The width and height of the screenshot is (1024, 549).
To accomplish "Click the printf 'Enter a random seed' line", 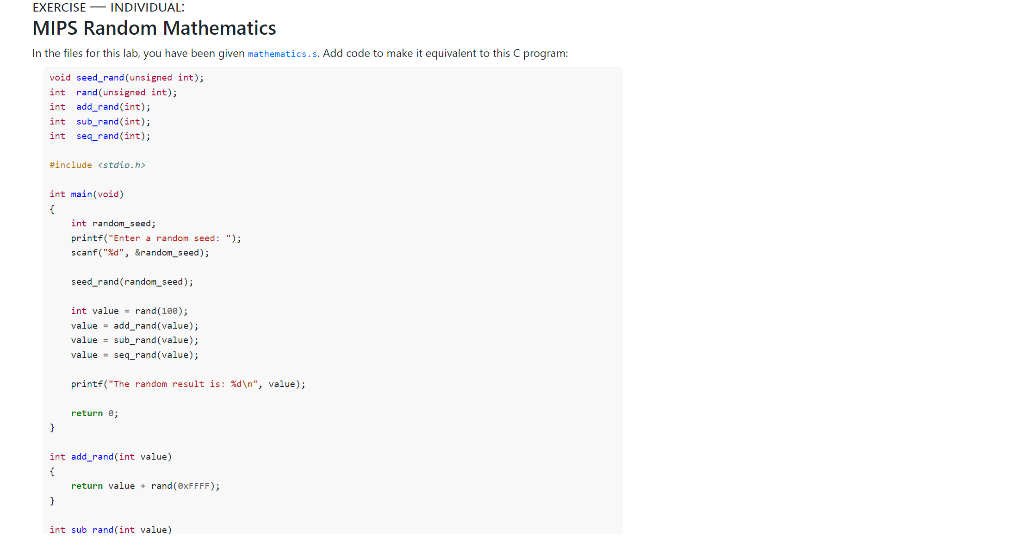I will 156,238.
